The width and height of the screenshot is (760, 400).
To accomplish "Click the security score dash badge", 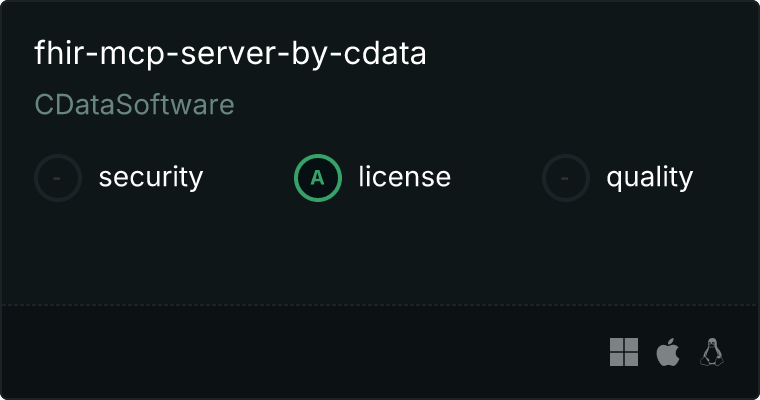I will point(58,178).
